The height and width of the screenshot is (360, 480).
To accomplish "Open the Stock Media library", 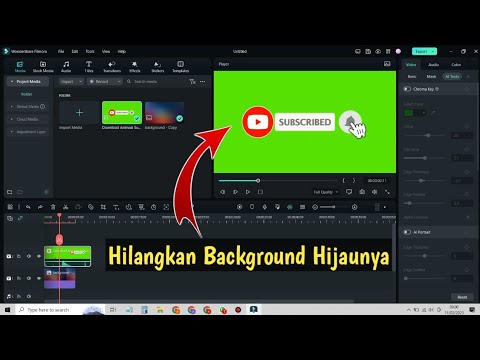I will pyautogui.click(x=43, y=66).
